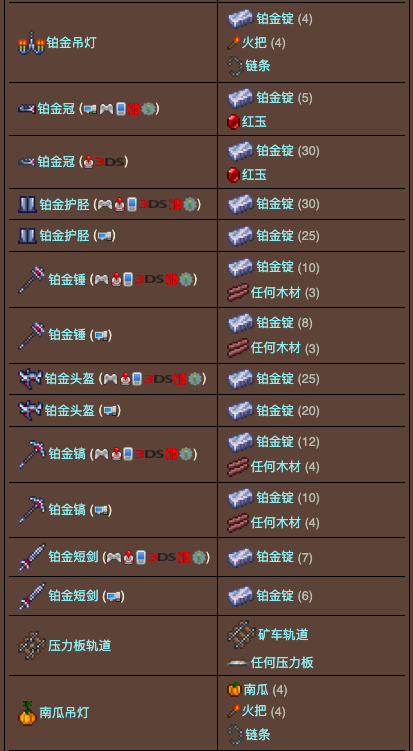Viewport: 413px width, 751px height.
Task: Click the 压力板轨道 track icon
Action: [32, 646]
